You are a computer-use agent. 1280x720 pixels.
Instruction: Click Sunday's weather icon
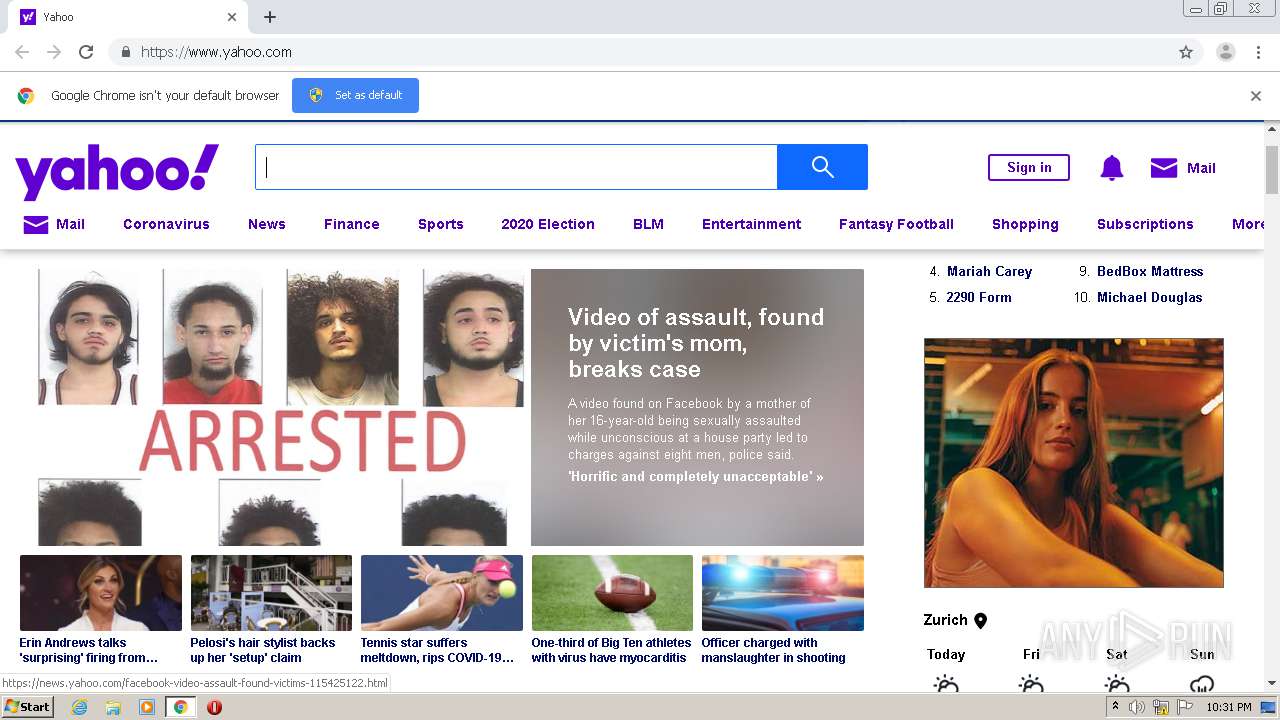click(x=1202, y=685)
